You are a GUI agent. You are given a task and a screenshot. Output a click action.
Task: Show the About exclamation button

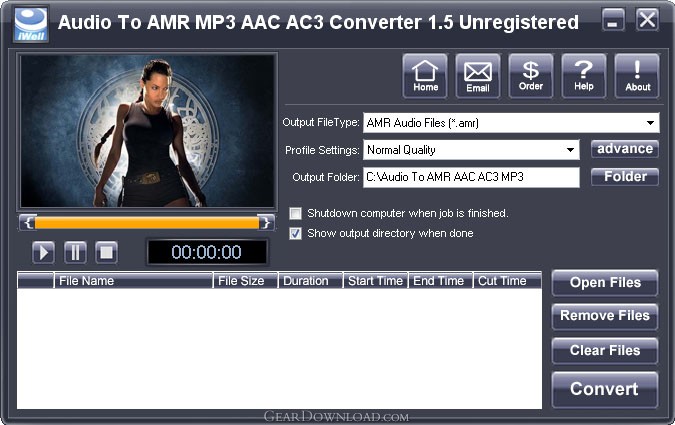(637, 76)
